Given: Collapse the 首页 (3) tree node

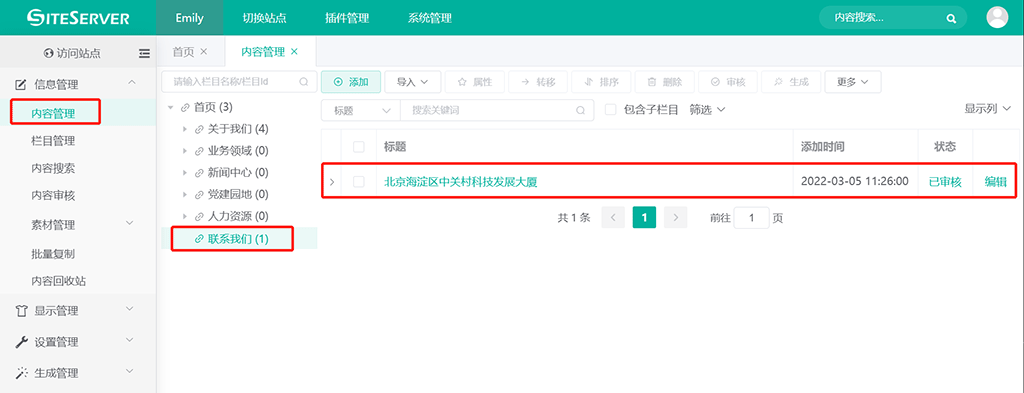Looking at the screenshot, I should pyautogui.click(x=171, y=107).
